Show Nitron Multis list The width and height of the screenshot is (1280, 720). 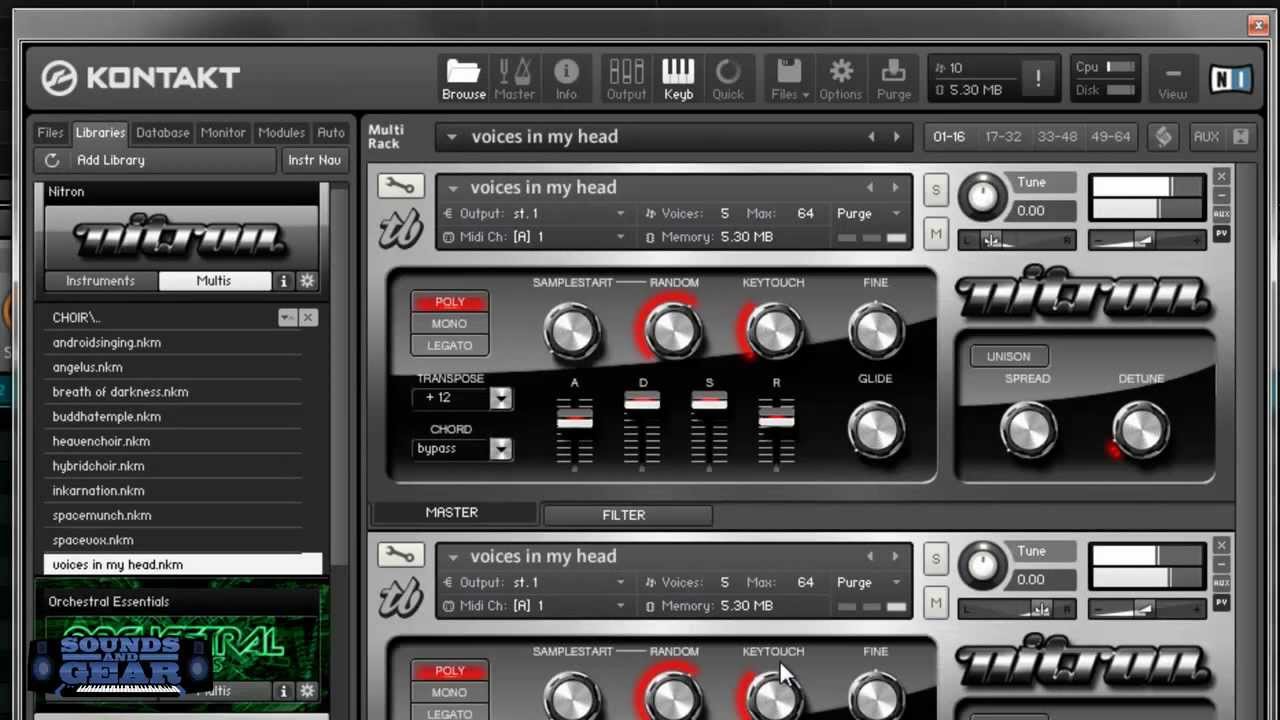[214, 281]
